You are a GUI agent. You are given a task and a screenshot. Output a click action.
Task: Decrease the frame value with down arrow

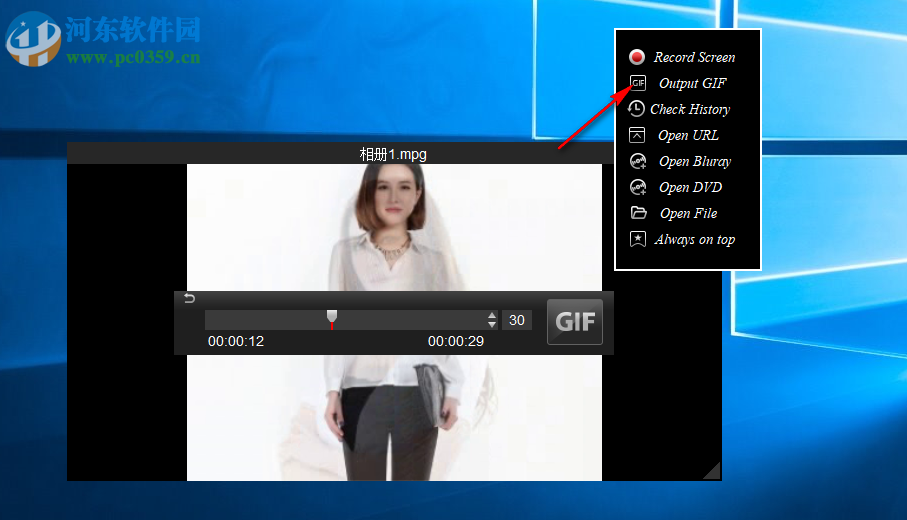[492, 325]
